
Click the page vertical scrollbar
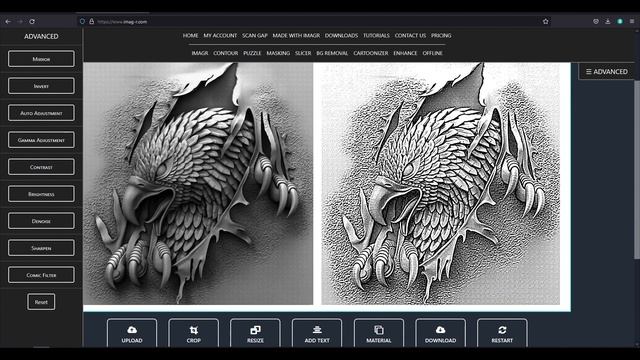pos(637,169)
